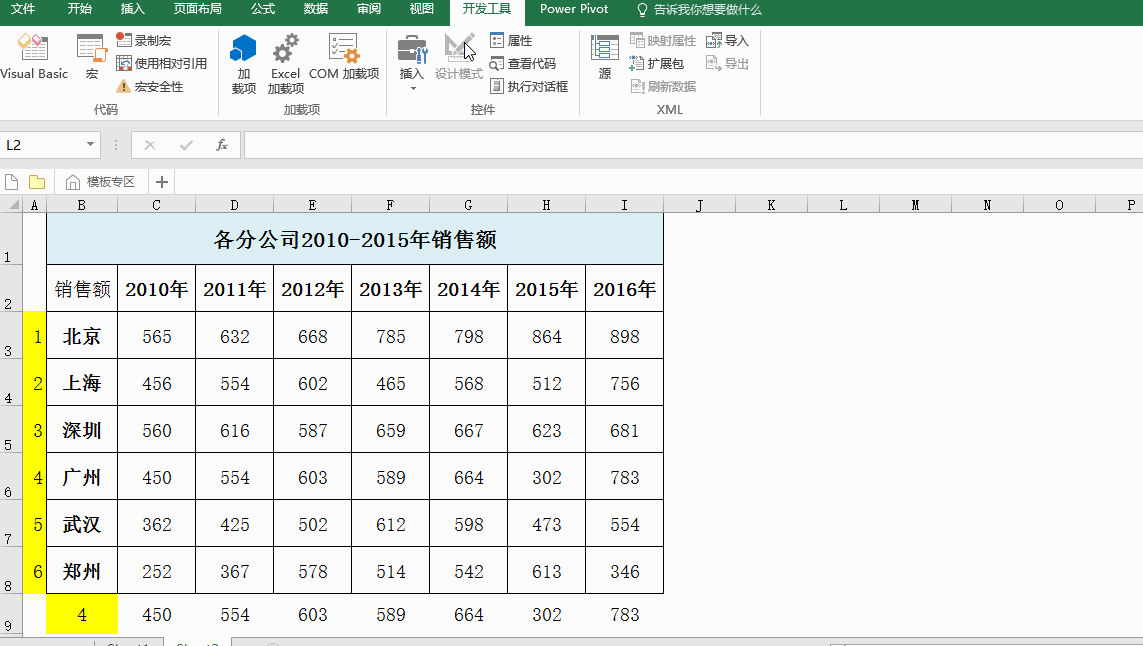
Task: Open the 加载项 add-ins store icon
Action: coord(244,62)
